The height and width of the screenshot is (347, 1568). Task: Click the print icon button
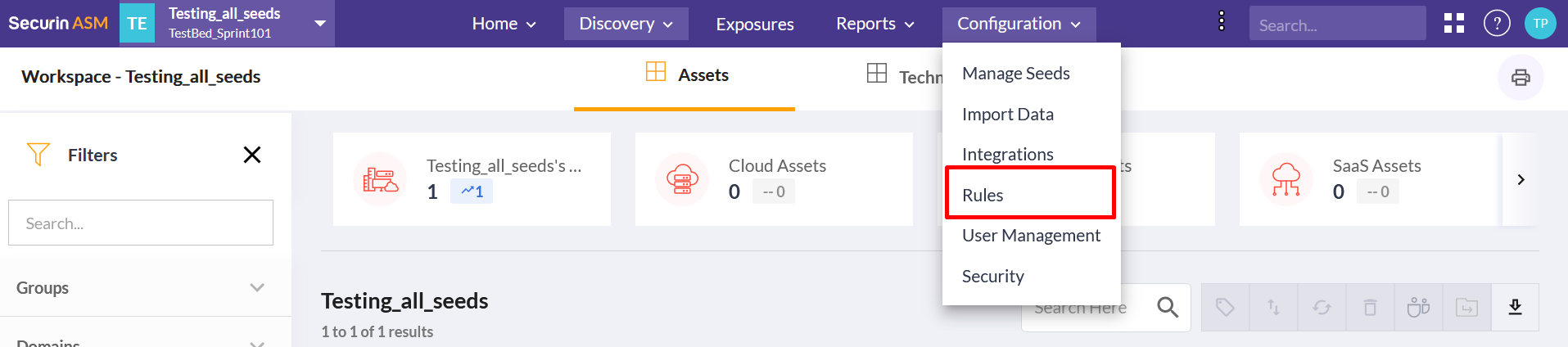[x=1521, y=78]
